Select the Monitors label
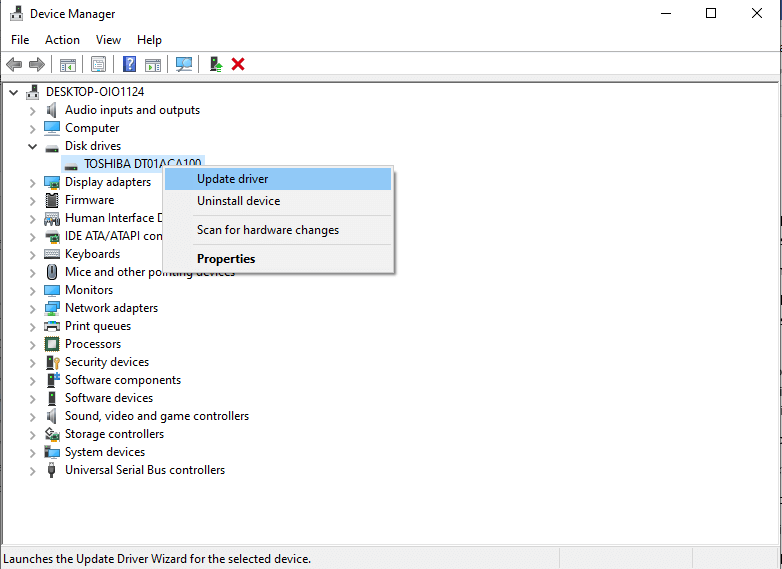Screen dimensions: 782x569 click(89, 290)
